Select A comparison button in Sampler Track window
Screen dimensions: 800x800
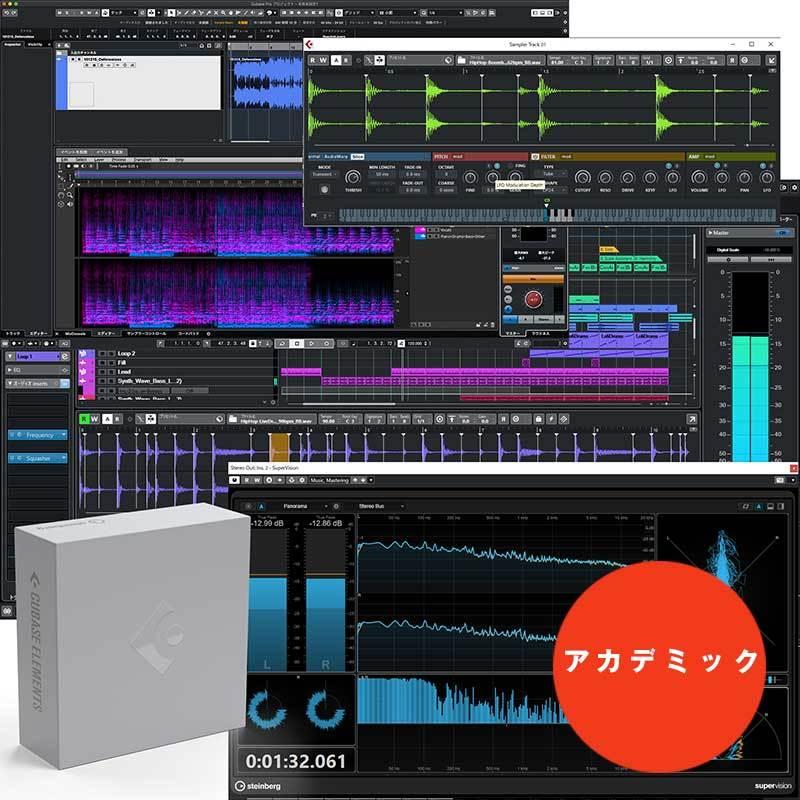(x=336, y=60)
